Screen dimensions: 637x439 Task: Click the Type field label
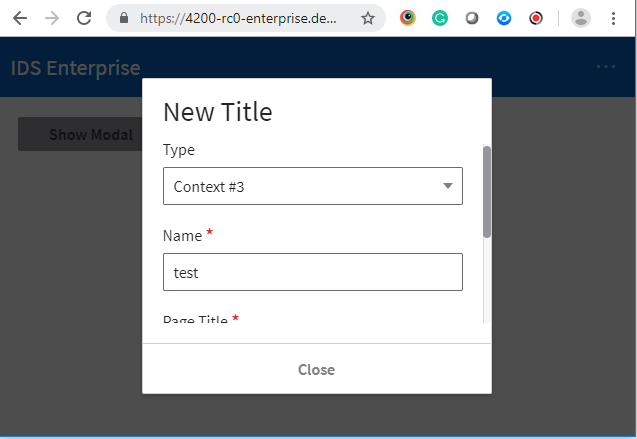(x=179, y=150)
